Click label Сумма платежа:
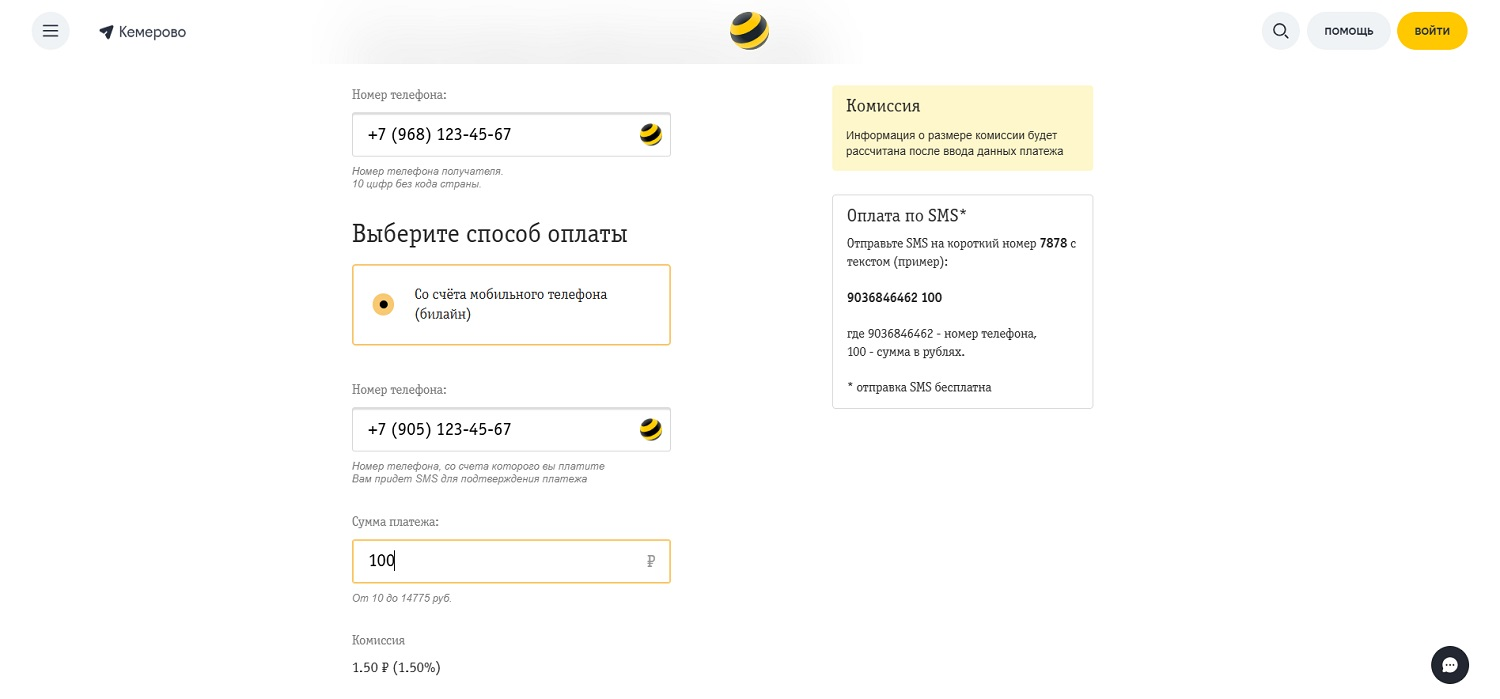The height and width of the screenshot is (699, 1500). 396,522
